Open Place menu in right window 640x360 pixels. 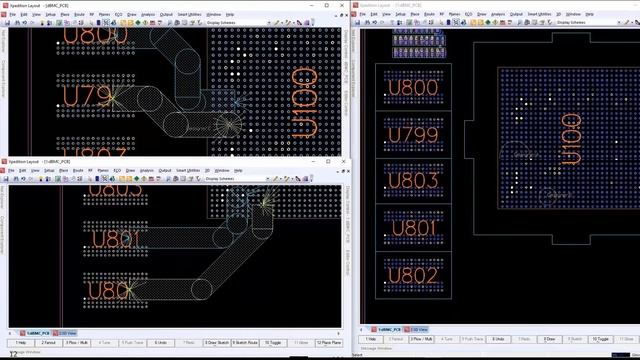point(415,14)
